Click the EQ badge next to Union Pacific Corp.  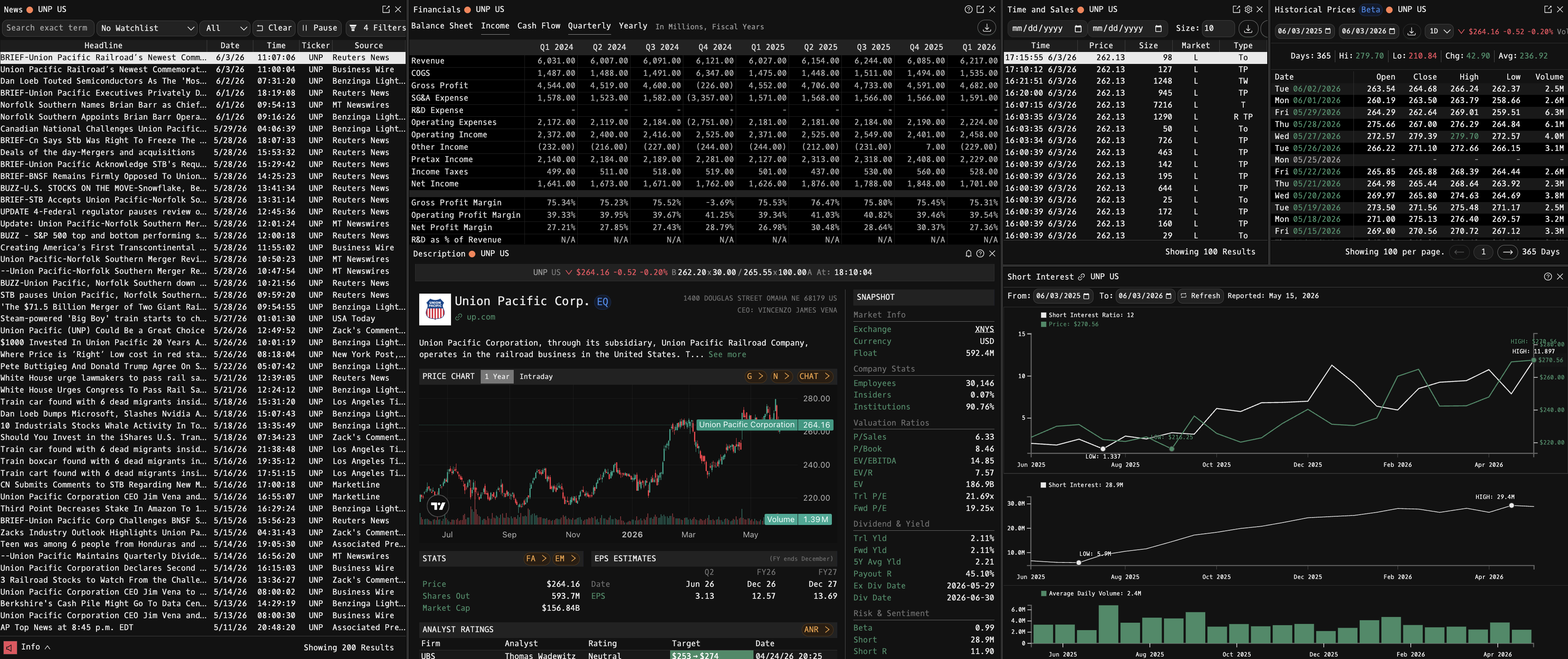pos(602,302)
